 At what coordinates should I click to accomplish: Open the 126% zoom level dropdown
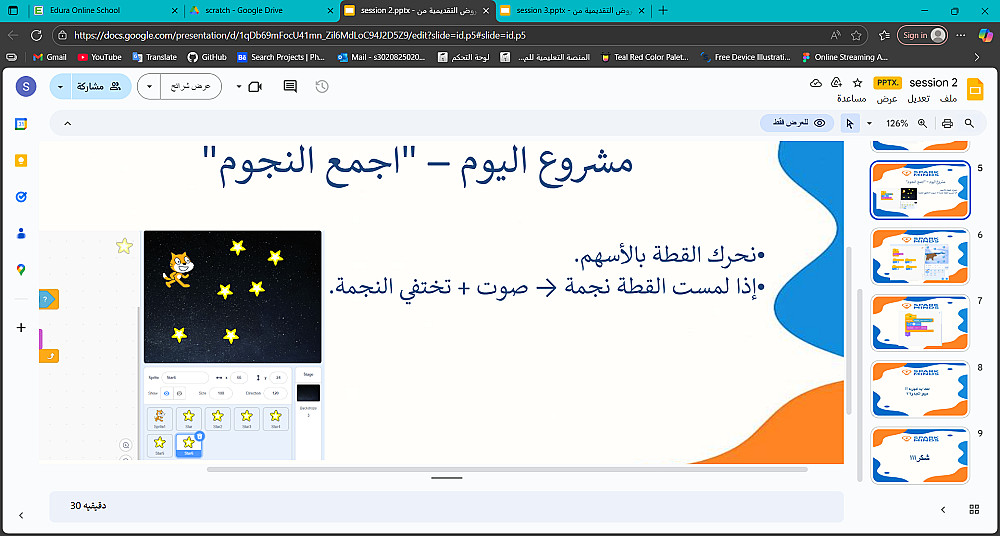(897, 123)
